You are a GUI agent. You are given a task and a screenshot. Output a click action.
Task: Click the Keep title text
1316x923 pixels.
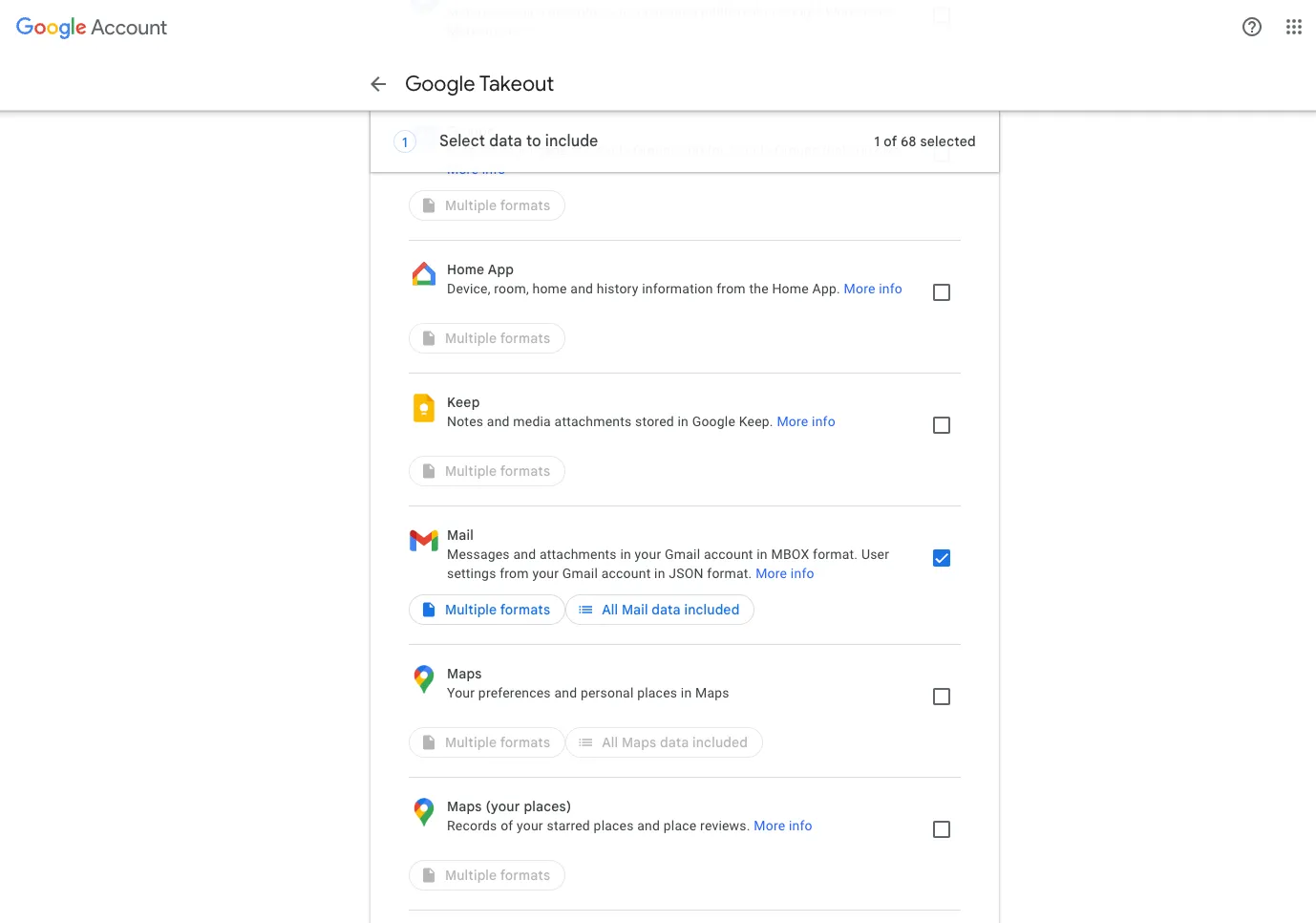click(x=463, y=402)
